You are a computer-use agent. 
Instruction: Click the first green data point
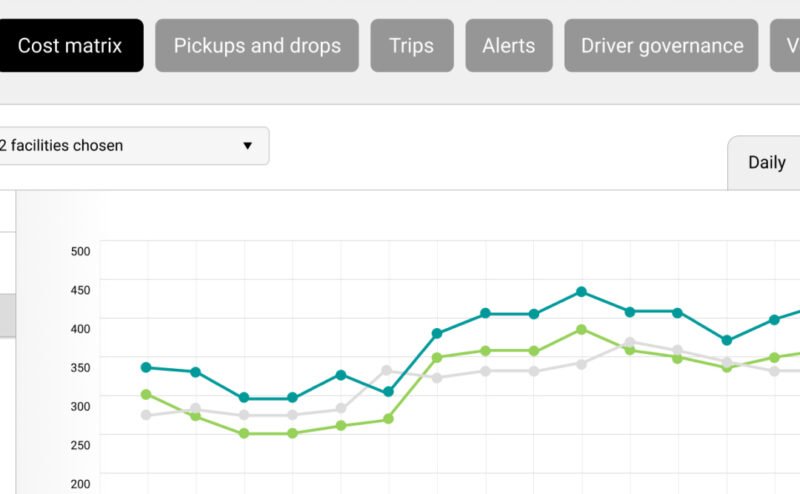[x=146, y=394]
